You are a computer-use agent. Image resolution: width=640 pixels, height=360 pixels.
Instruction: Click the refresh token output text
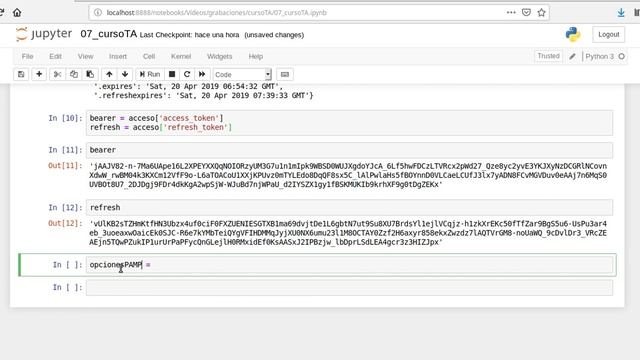[x=348, y=233]
